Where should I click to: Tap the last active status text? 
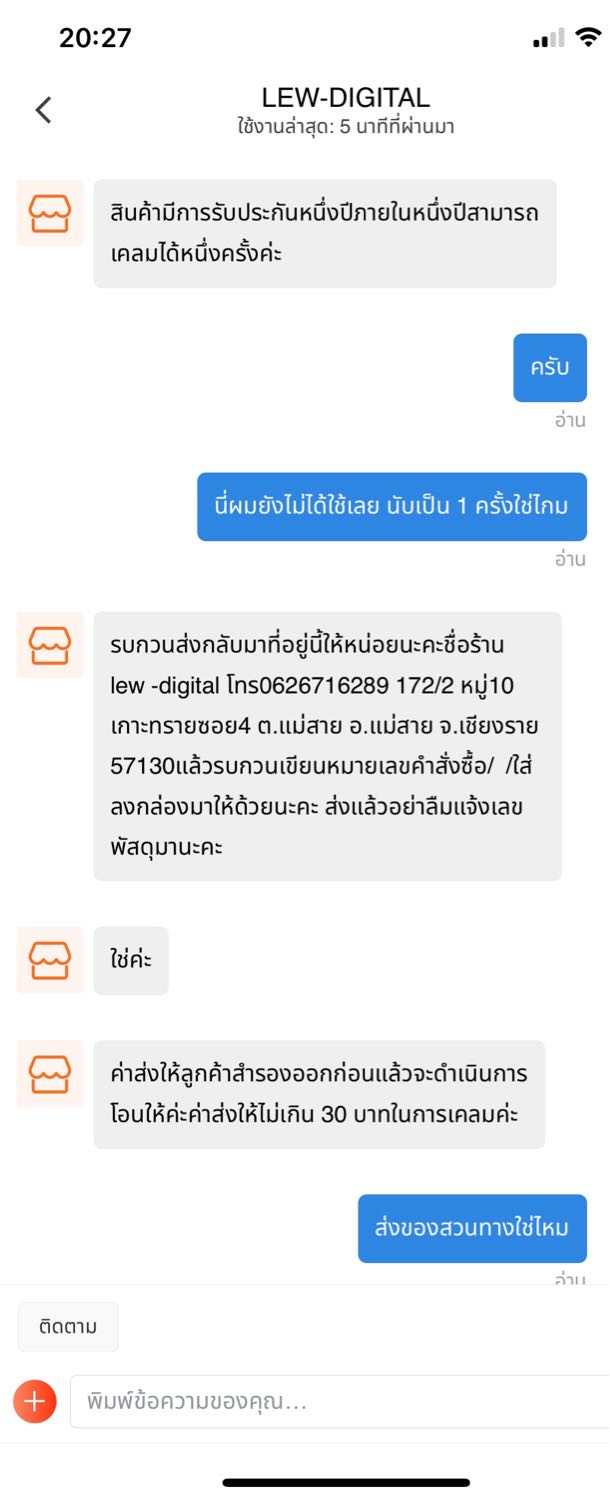point(345,128)
